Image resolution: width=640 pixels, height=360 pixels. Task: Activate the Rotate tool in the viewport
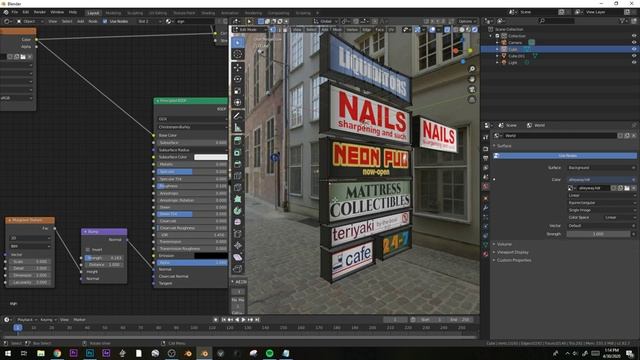(x=238, y=79)
